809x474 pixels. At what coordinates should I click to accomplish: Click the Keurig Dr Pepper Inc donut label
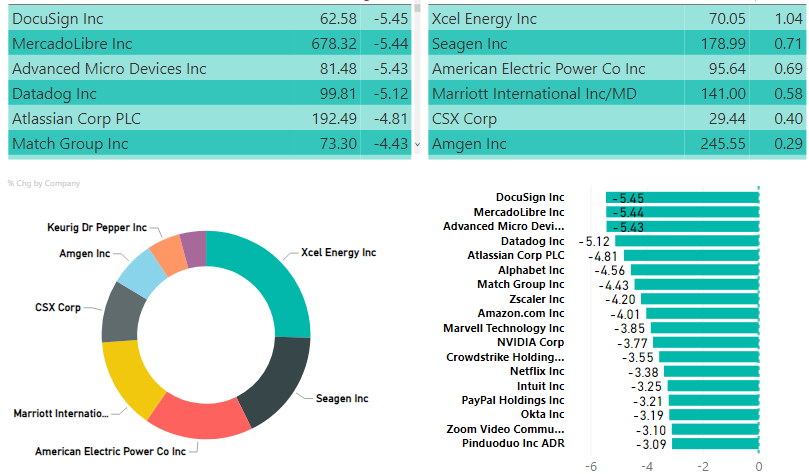tap(97, 227)
